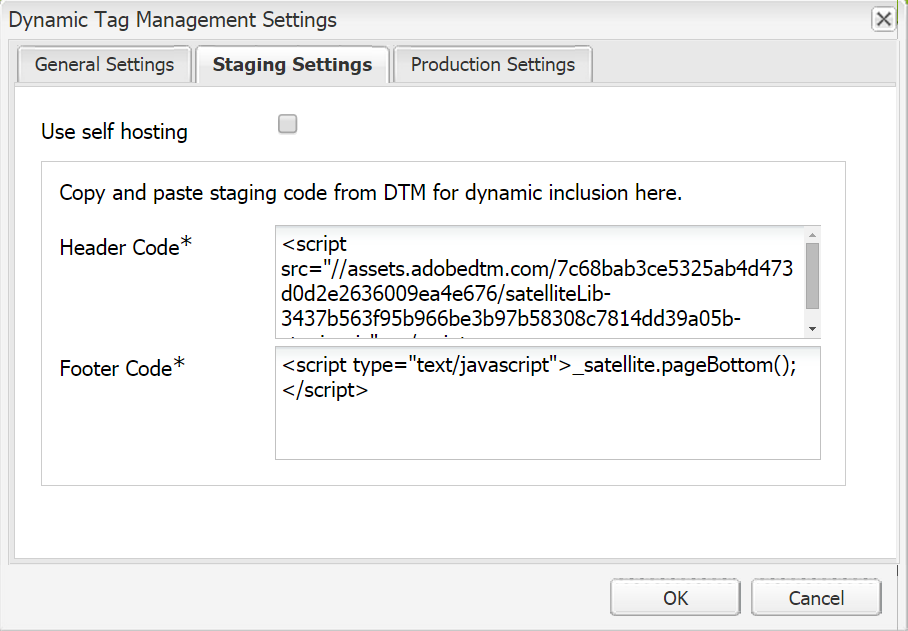908x631 pixels.
Task: Confirm settings with the OK button
Action: click(x=676, y=598)
